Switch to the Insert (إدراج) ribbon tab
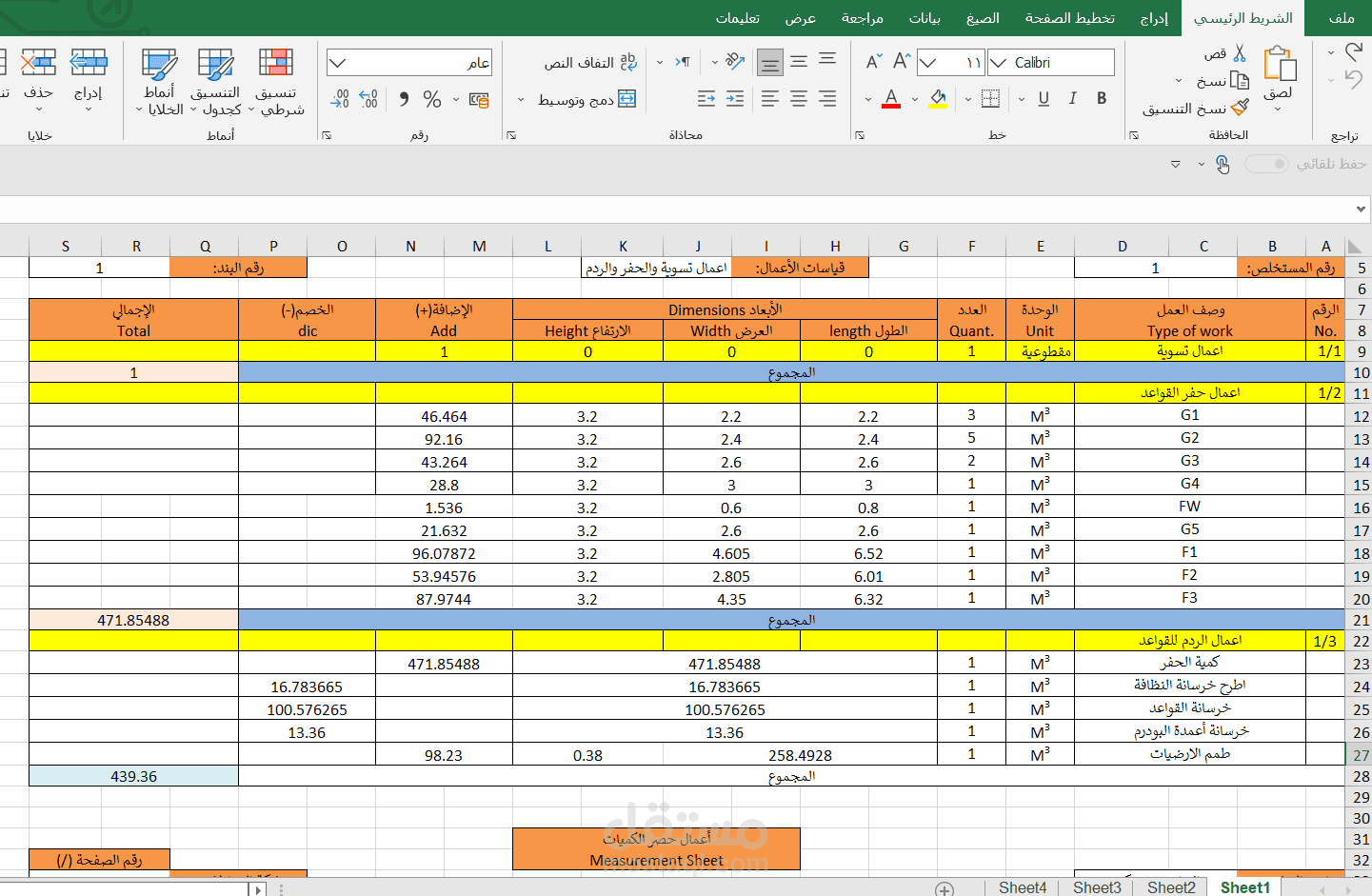Viewport: 1372px width, 896px height. [1154, 18]
